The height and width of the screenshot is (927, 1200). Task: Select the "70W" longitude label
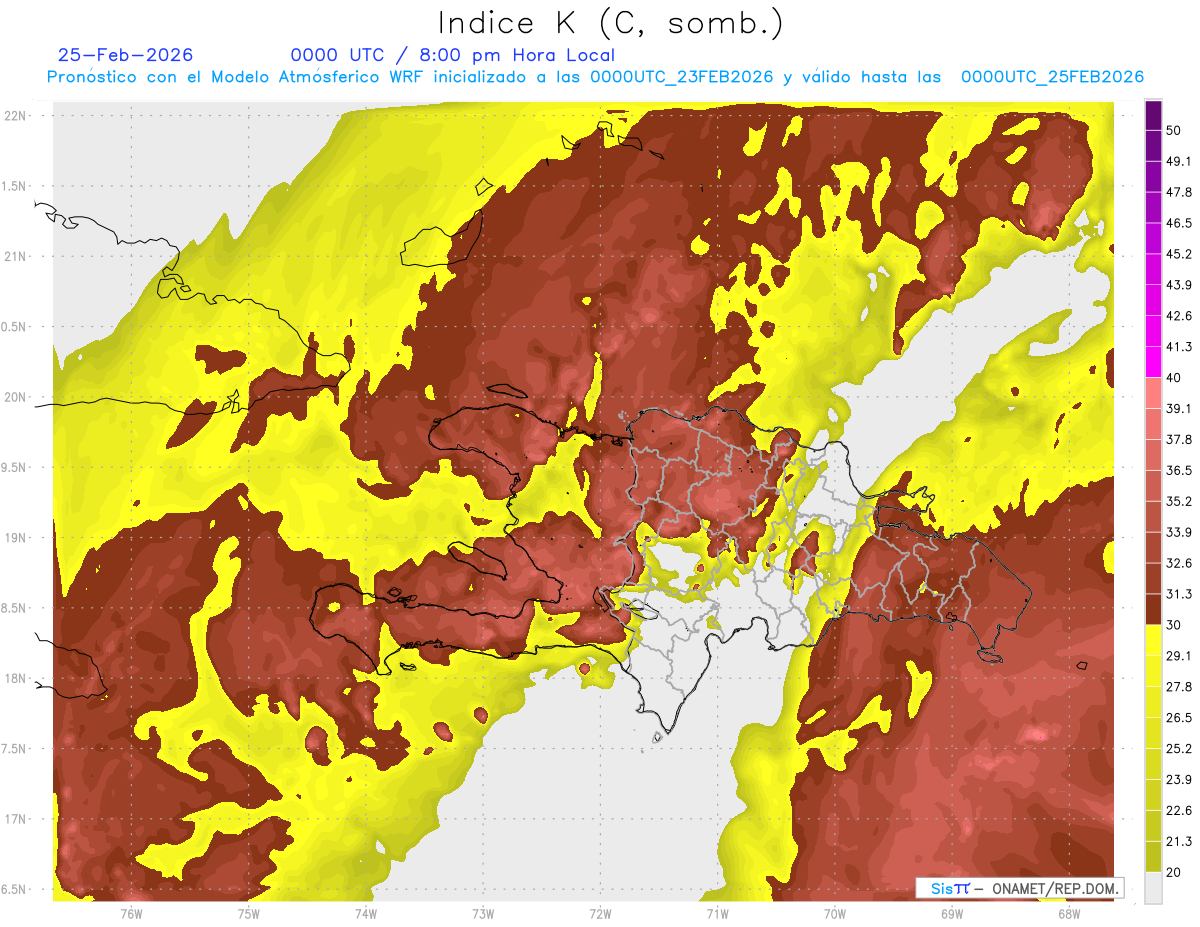click(834, 913)
